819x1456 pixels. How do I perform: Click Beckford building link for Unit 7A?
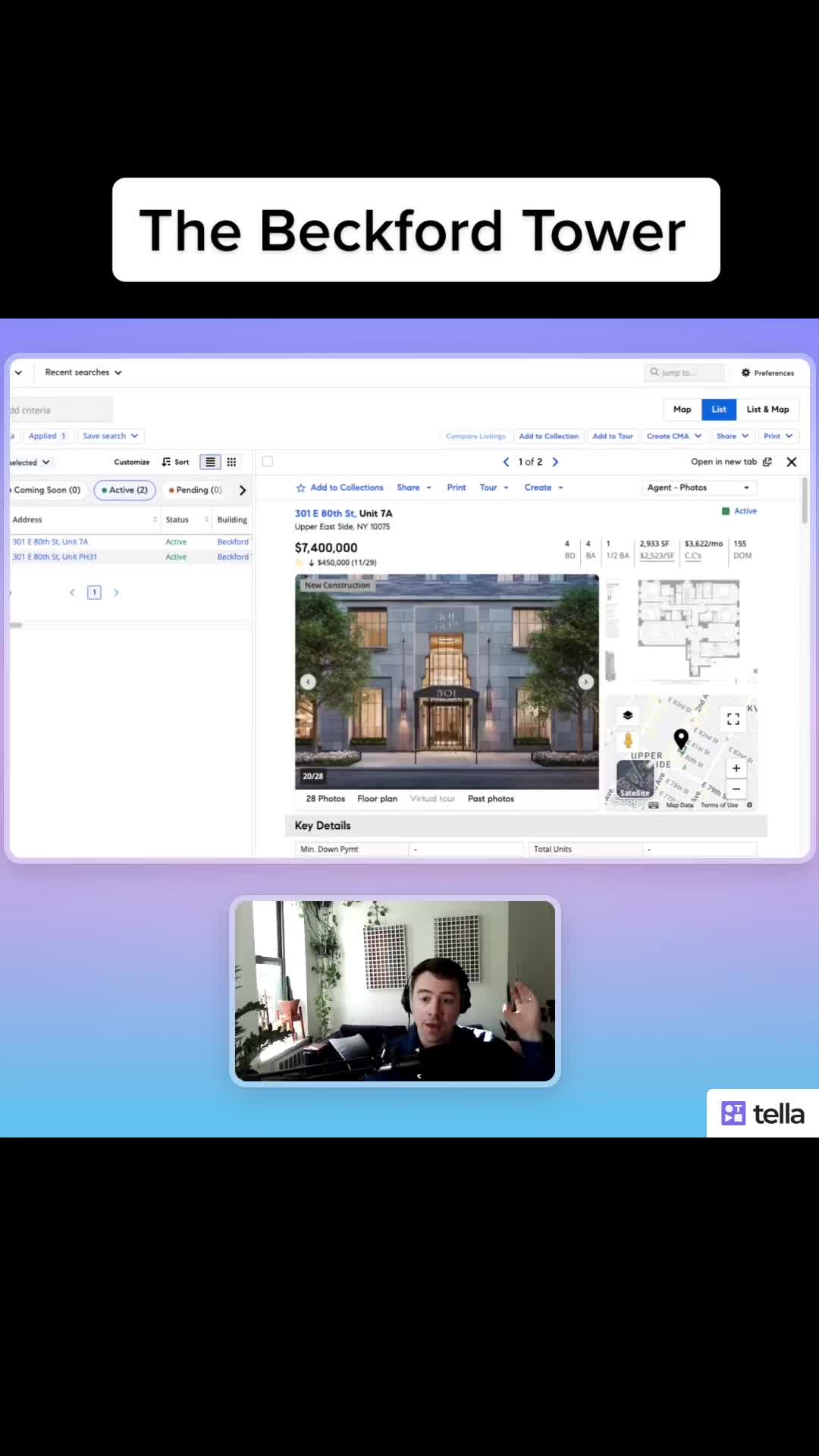233,541
